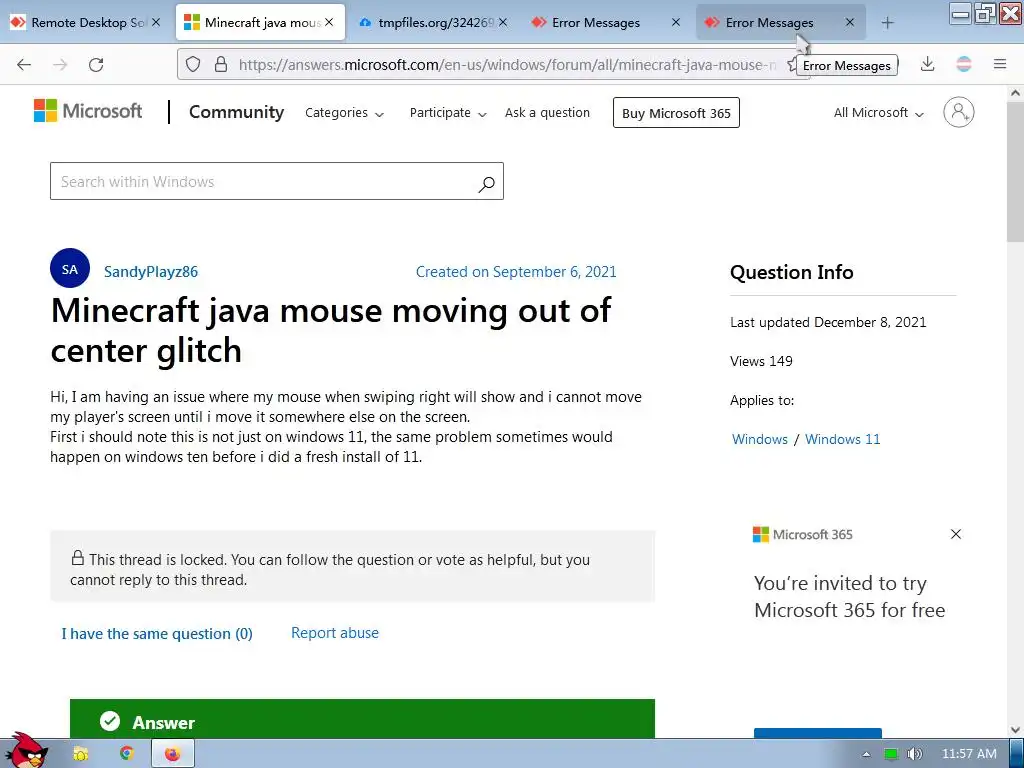Click I have the same question link

coord(157,633)
